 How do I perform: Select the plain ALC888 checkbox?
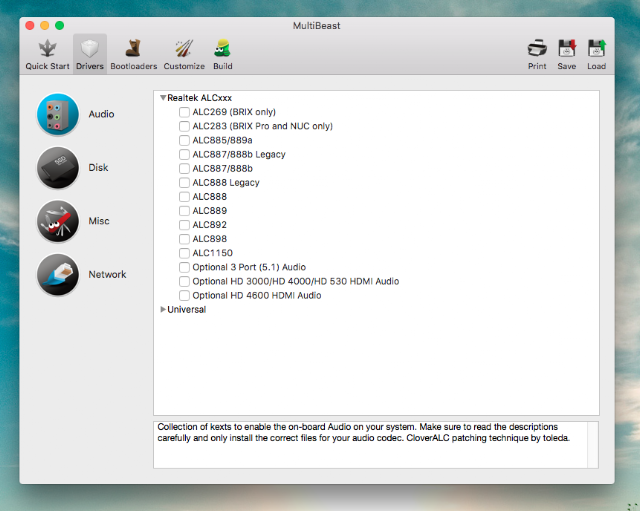click(184, 197)
